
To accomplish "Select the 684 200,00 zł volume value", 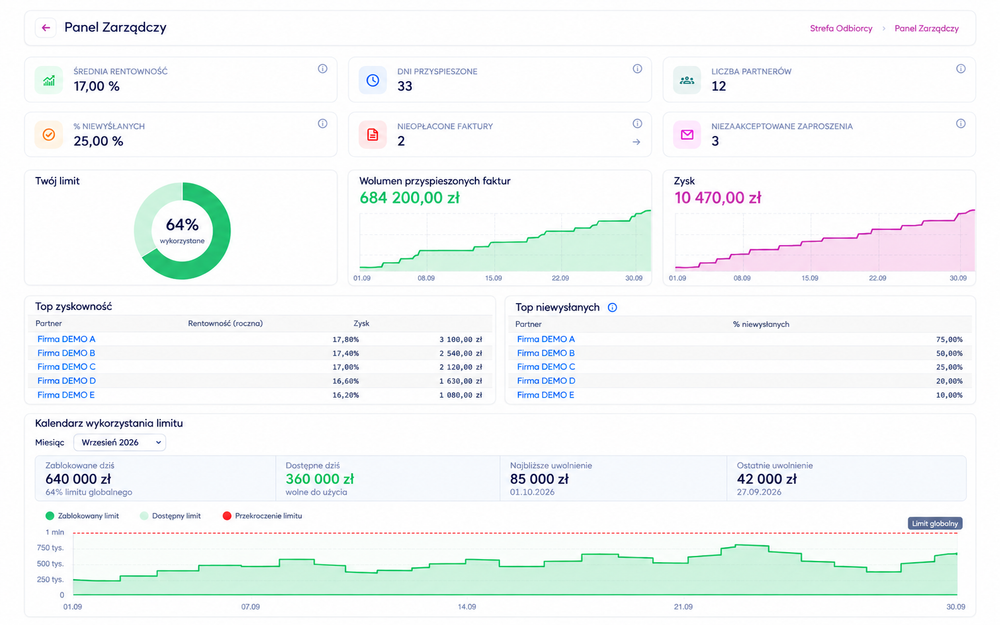I will [x=409, y=198].
